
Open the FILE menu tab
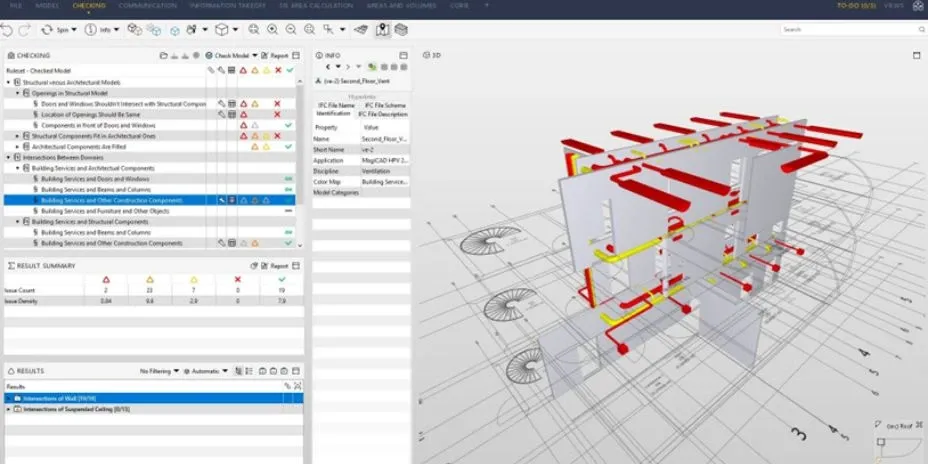pyautogui.click(x=16, y=5)
